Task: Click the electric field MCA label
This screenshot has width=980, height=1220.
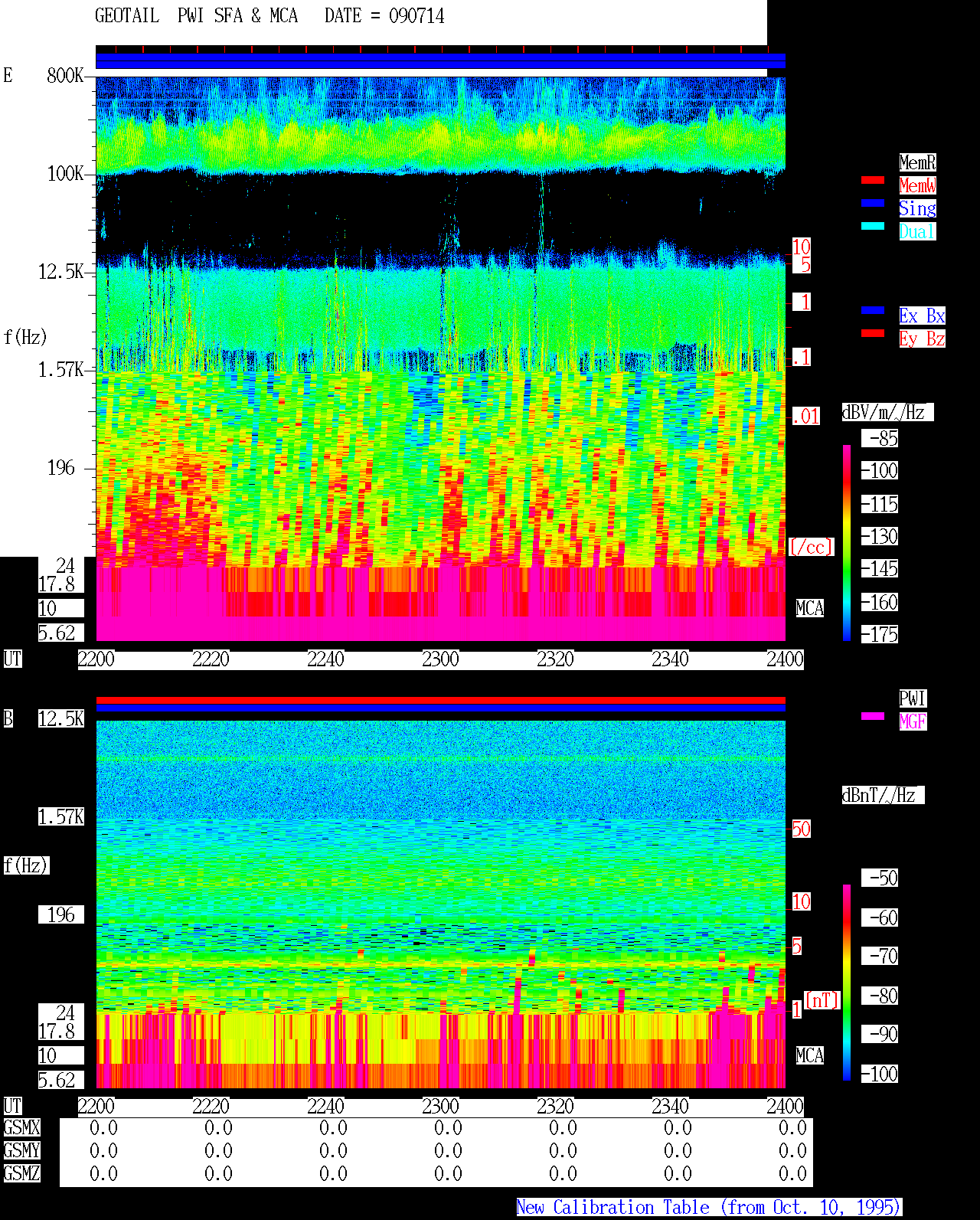Action: [x=810, y=609]
